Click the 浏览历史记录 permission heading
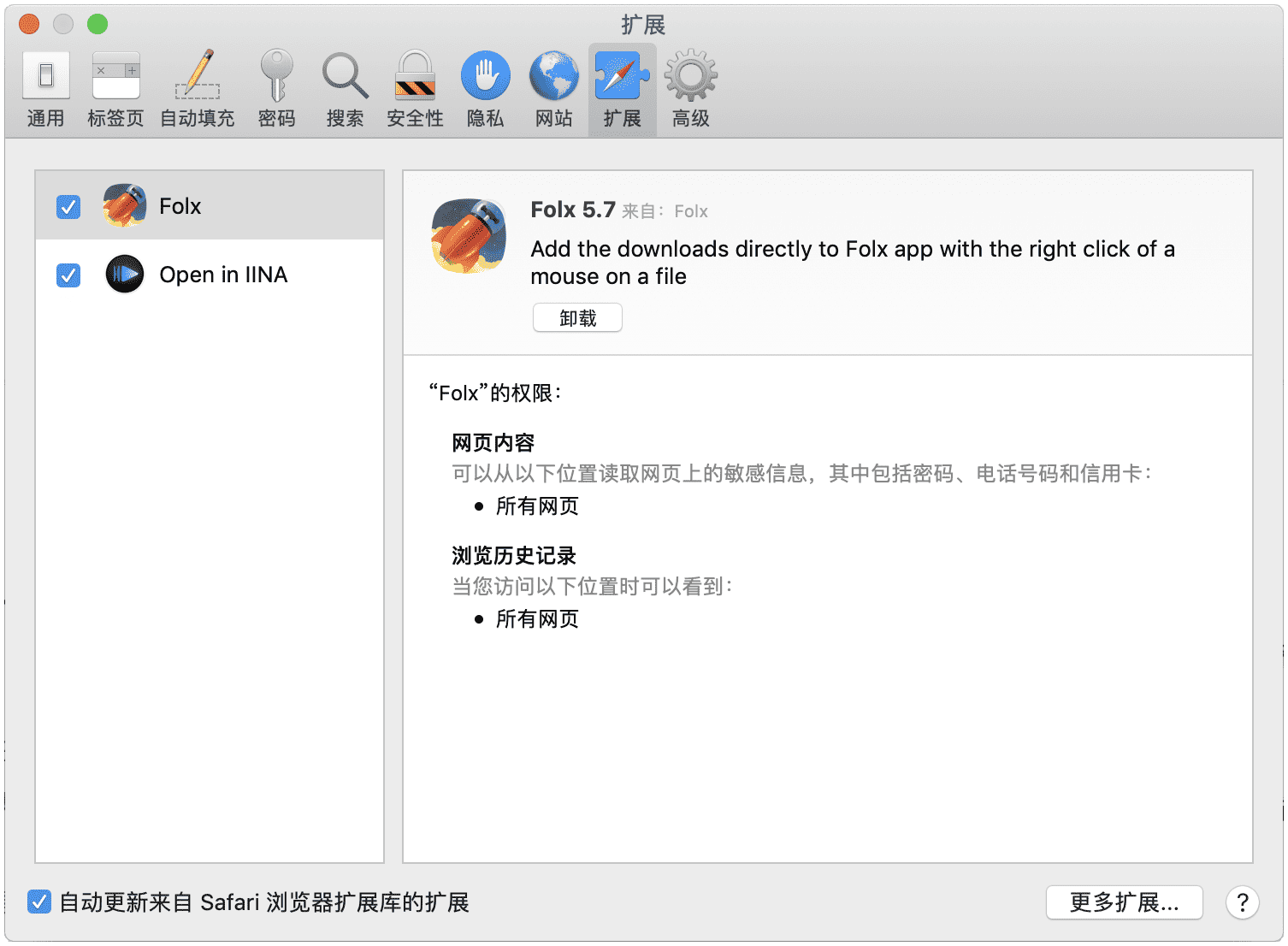Image resolution: width=1288 pixels, height=946 pixels. (514, 555)
